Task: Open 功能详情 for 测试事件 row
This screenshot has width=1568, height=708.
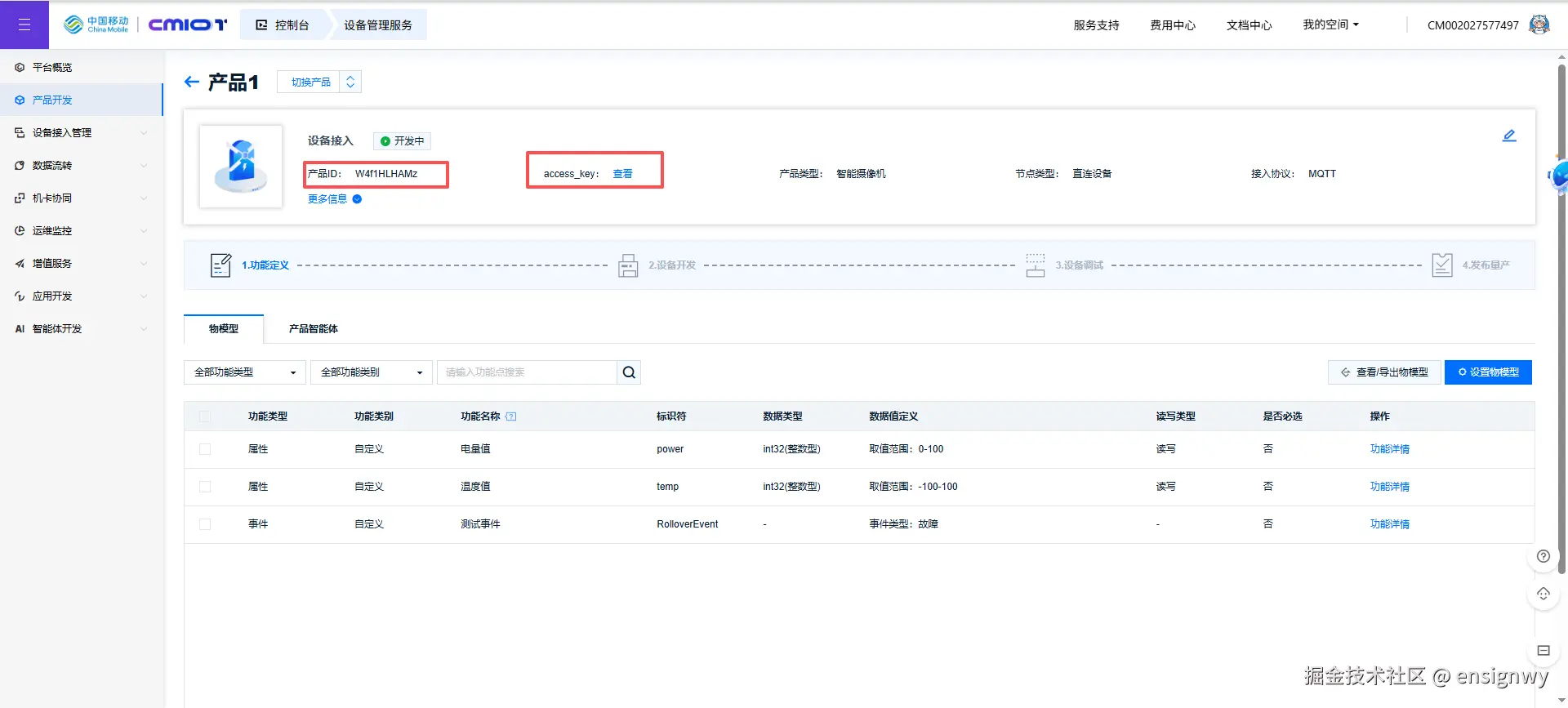Action: pyautogui.click(x=1390, y=524)
